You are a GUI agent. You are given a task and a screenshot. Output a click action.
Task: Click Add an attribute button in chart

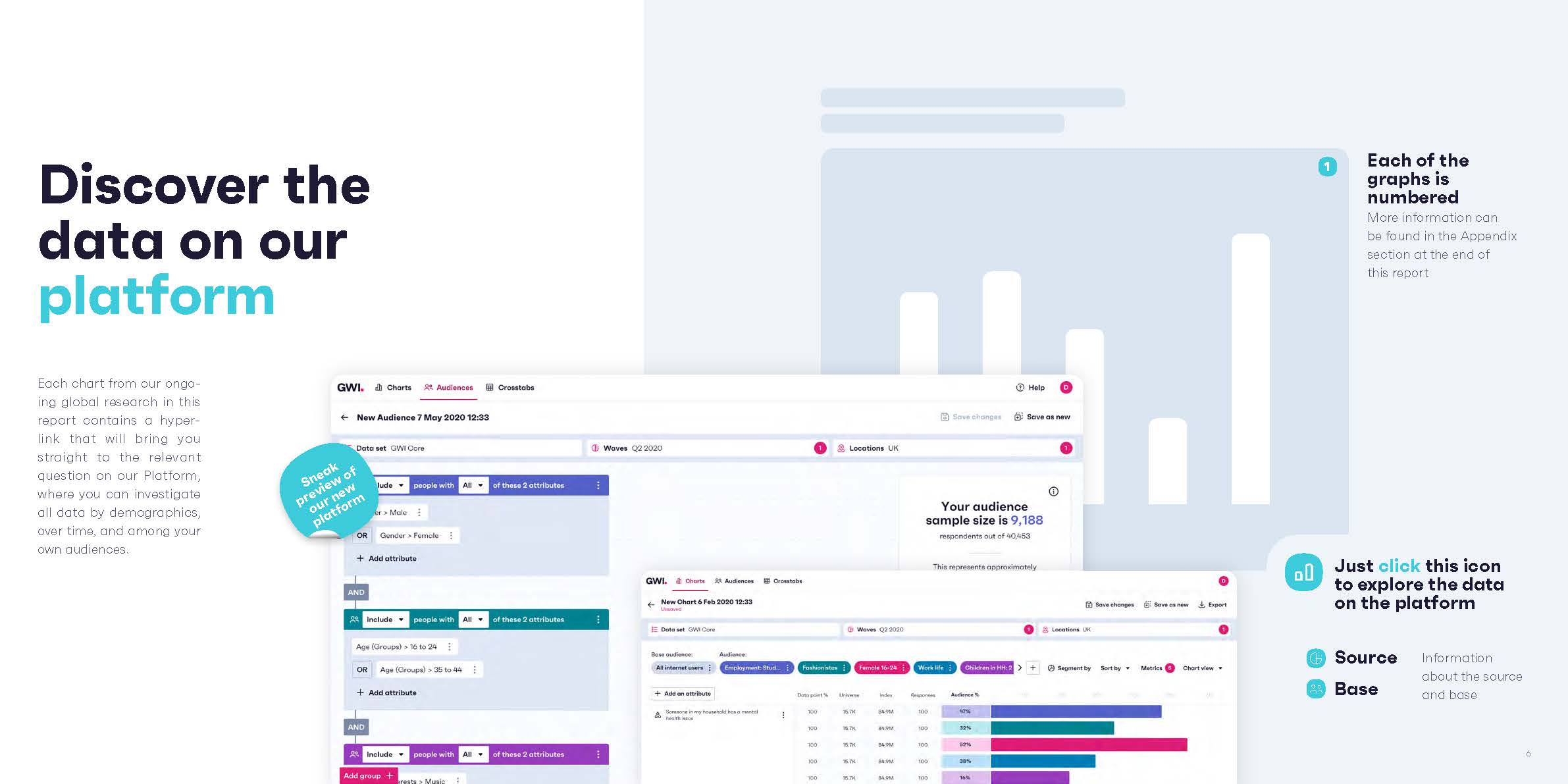click(x=683, y=694)
